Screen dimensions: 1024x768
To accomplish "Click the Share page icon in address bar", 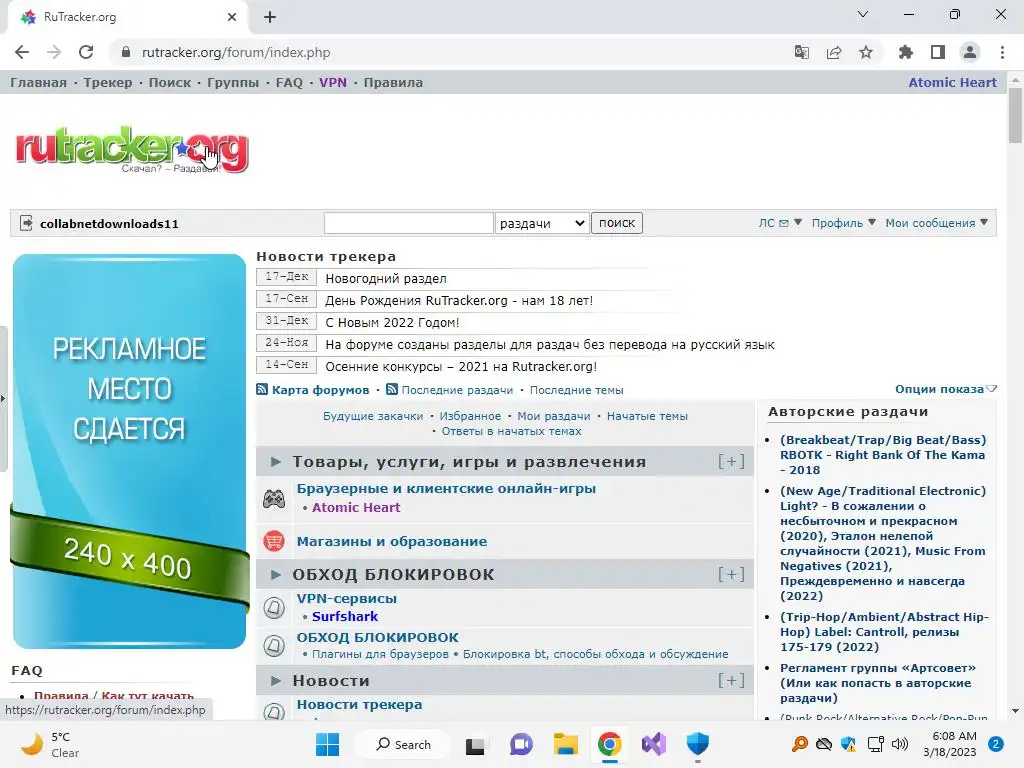I will click(x=834, y=52).
